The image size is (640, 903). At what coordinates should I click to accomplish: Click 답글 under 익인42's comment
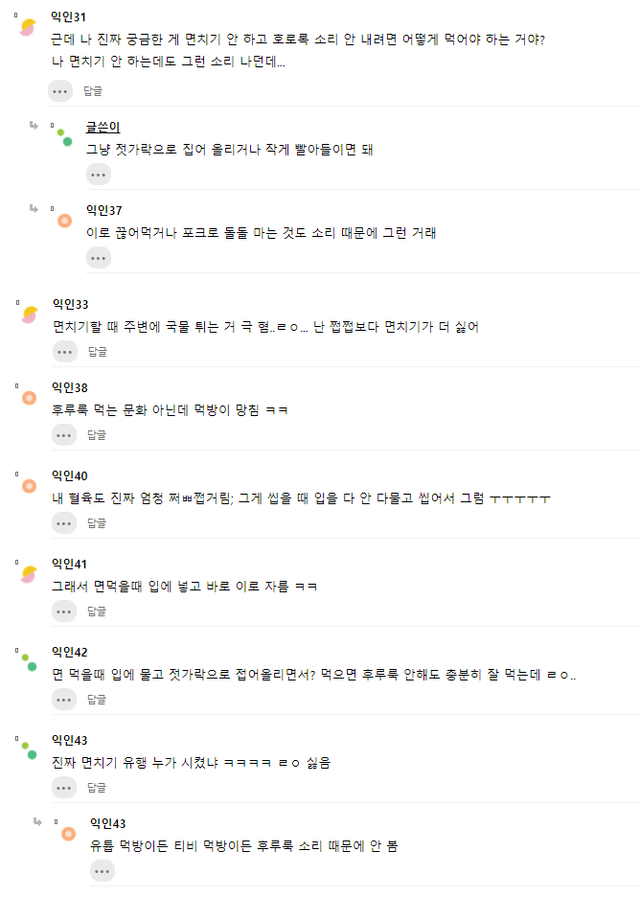[97, 699]
